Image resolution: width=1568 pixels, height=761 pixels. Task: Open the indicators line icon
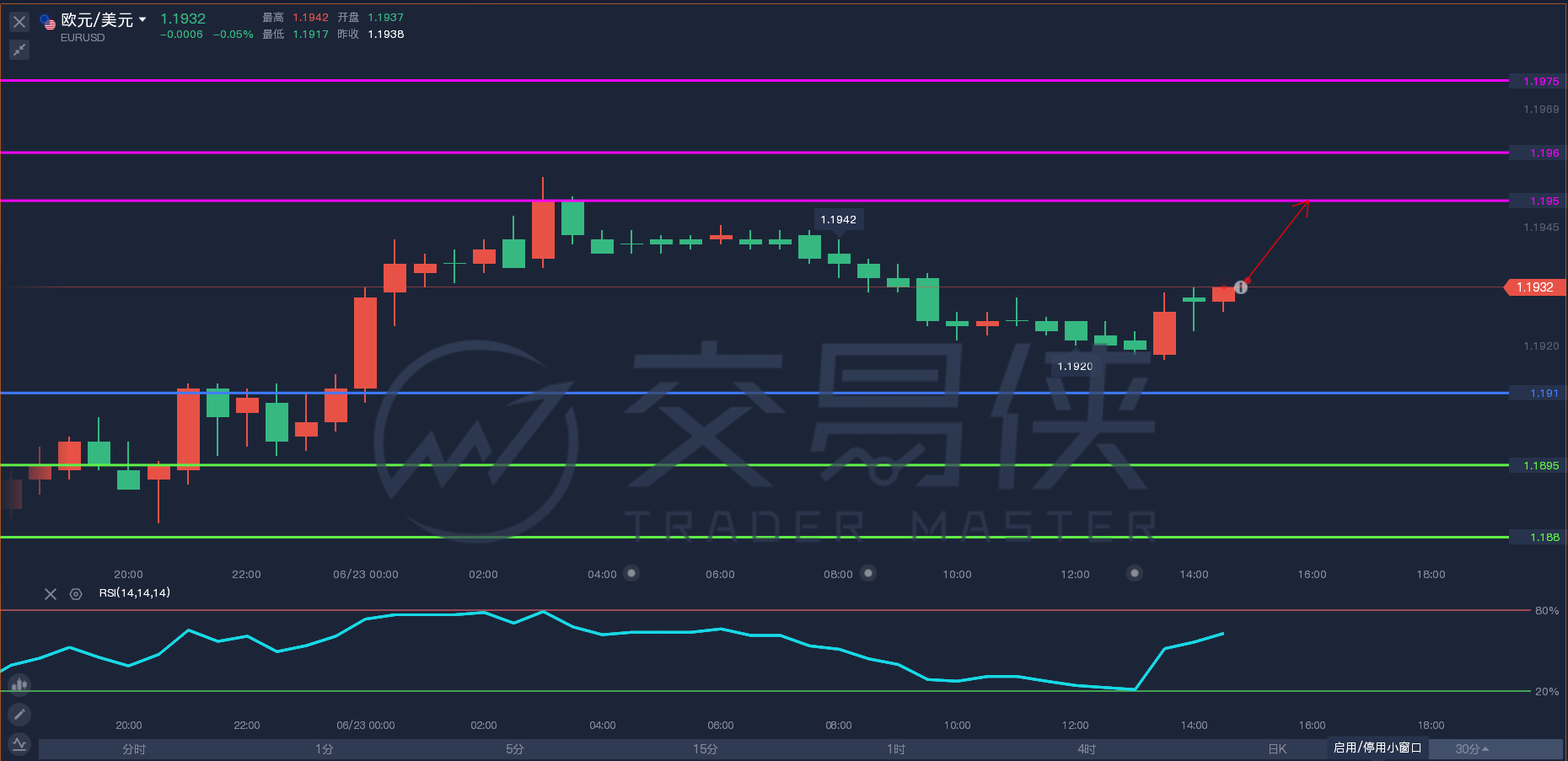(19, 744)
